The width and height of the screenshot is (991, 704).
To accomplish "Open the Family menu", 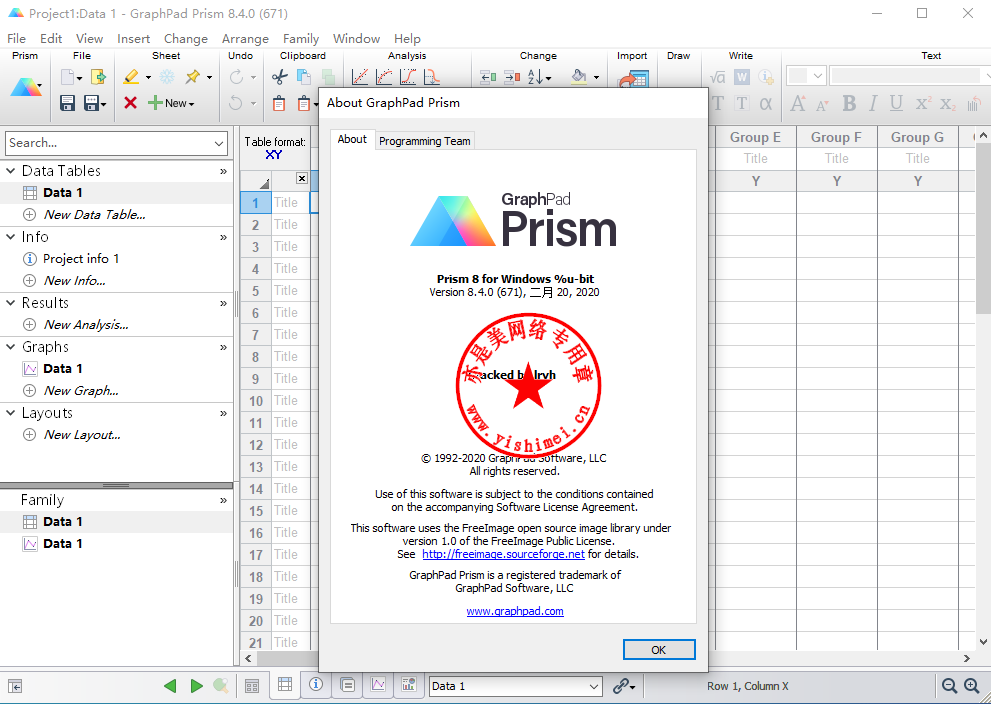I will click(x=301, y=39).
